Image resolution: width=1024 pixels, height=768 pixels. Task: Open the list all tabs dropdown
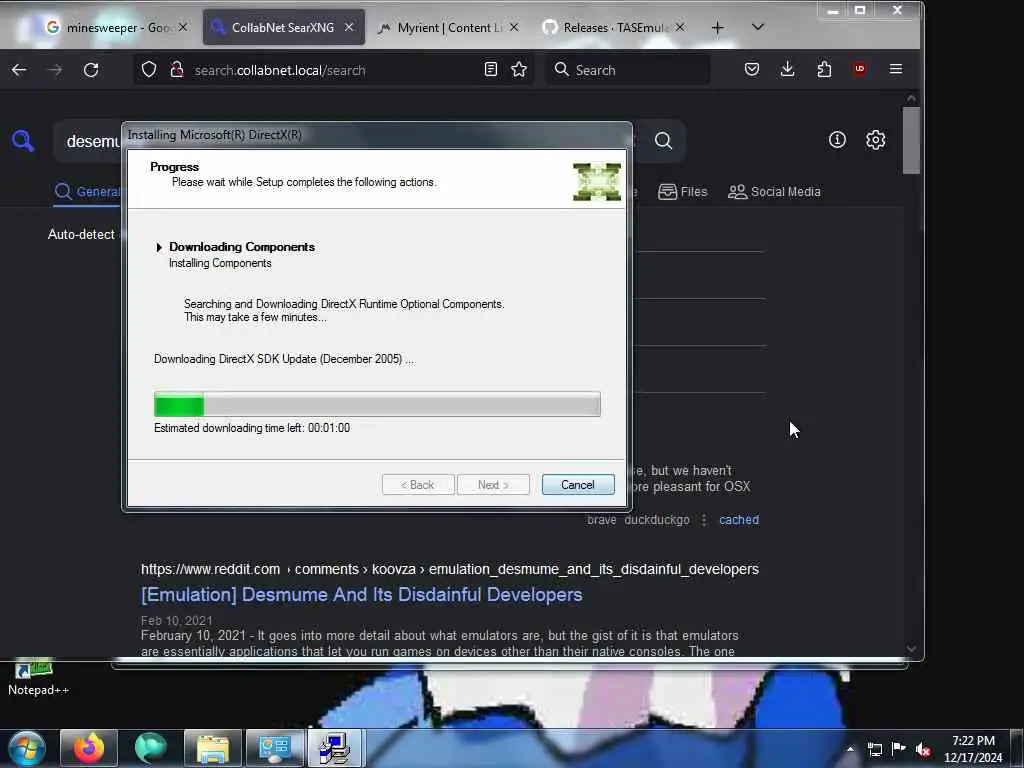point(758,27)
